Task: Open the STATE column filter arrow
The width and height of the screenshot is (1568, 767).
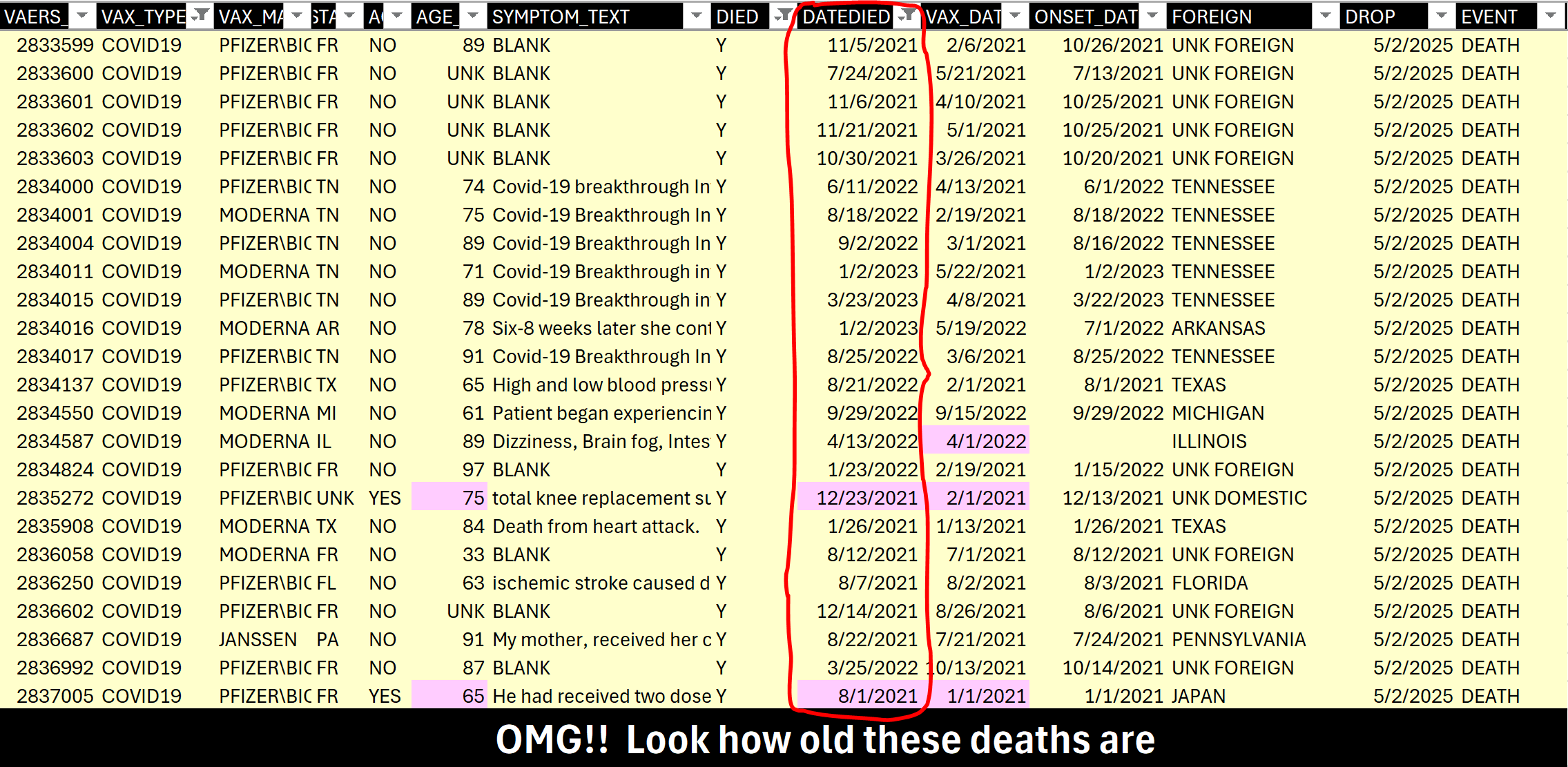Action: point(349,16)
